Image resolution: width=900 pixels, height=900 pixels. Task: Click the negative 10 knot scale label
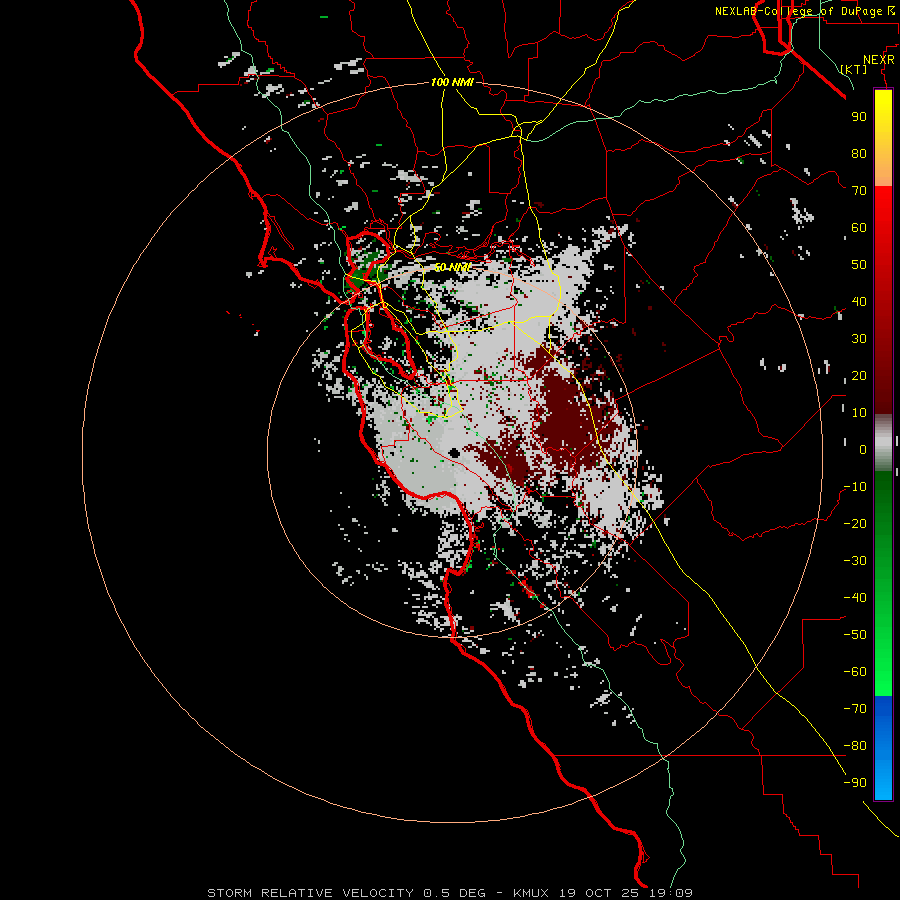click(x=855, y=487)
